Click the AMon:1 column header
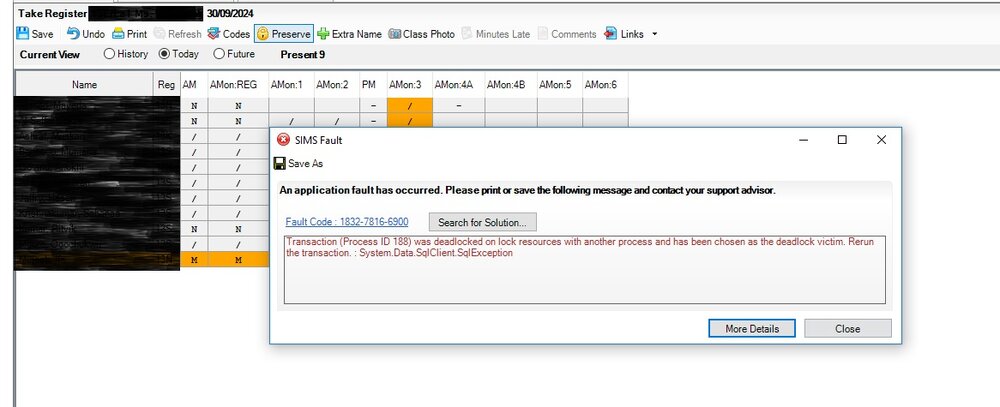The width and height of the screenshot is (1000, 407). point(291,84)
